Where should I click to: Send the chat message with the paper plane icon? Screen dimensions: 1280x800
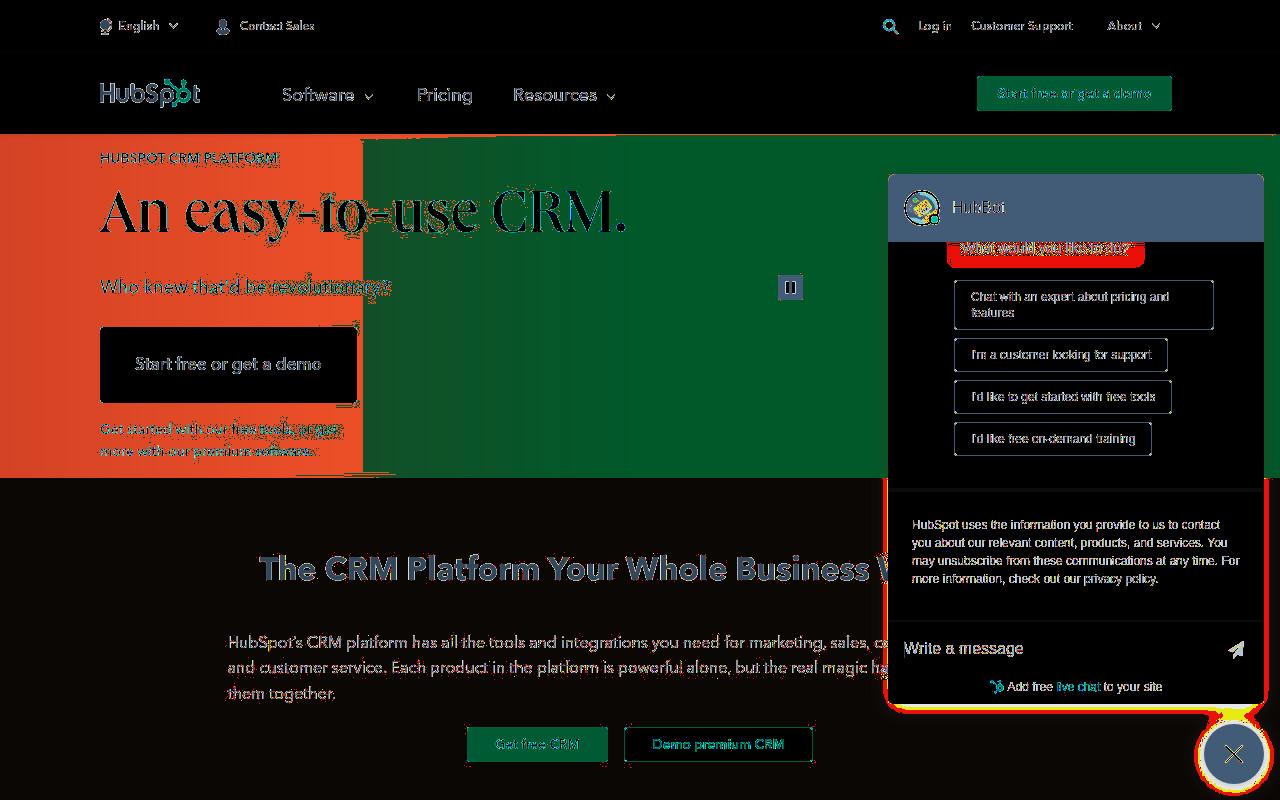[1236, 649]
